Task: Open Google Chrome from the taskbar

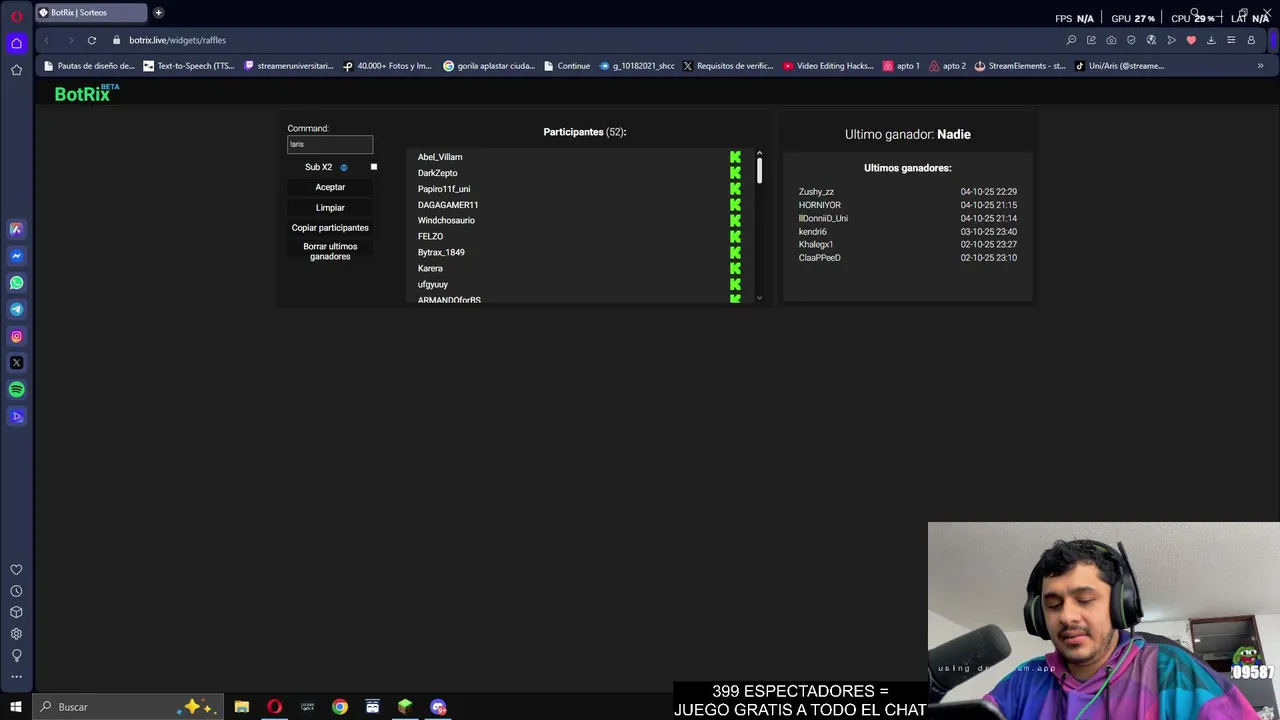Action: pos(340,707)
